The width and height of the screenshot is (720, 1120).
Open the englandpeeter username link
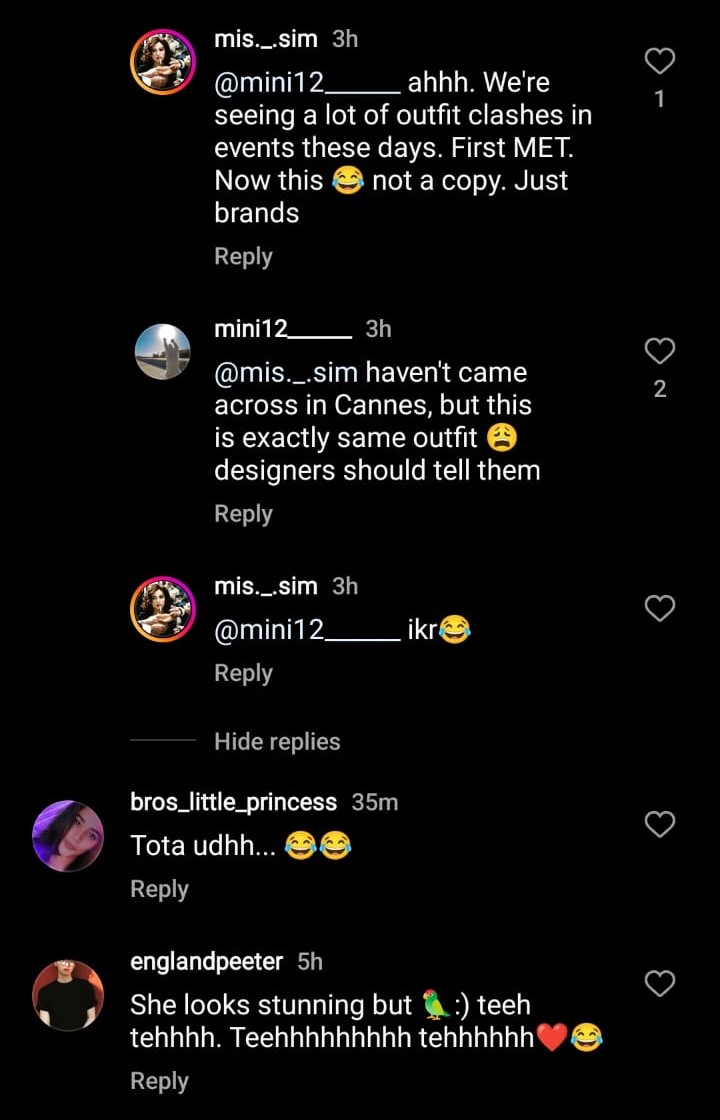pos(206,962)
